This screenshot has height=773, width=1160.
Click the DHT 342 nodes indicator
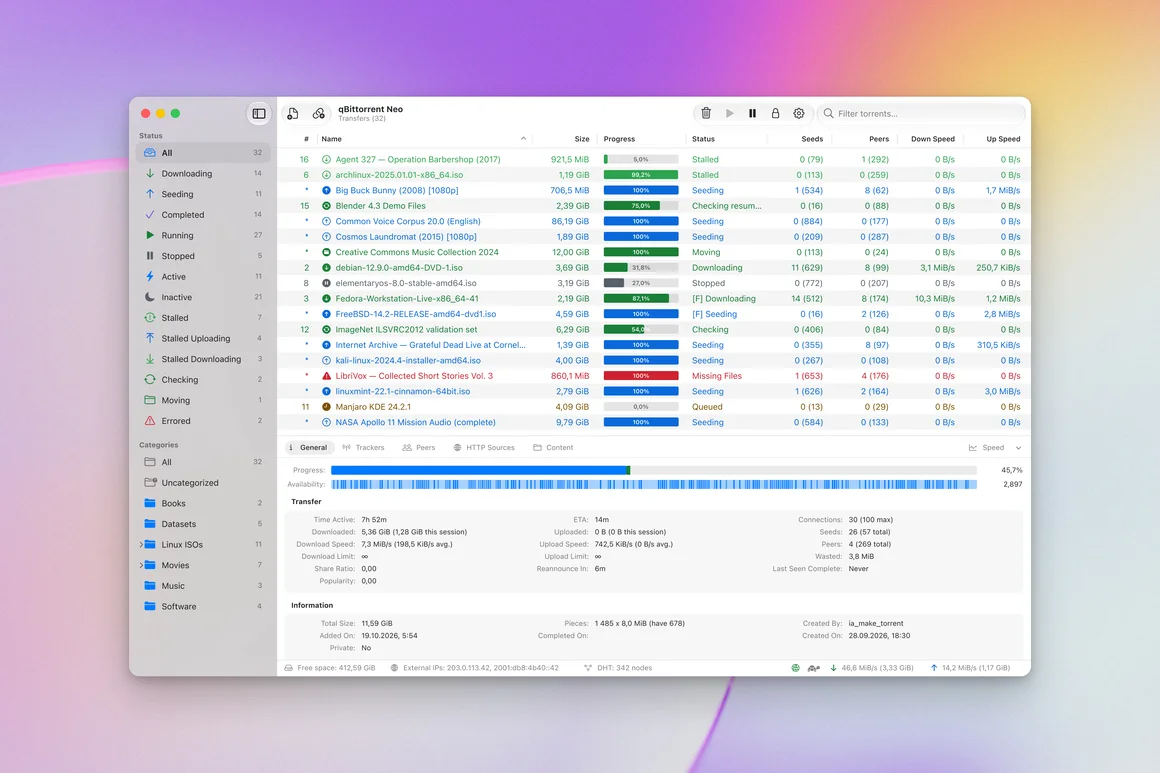[x=618, y=668]
